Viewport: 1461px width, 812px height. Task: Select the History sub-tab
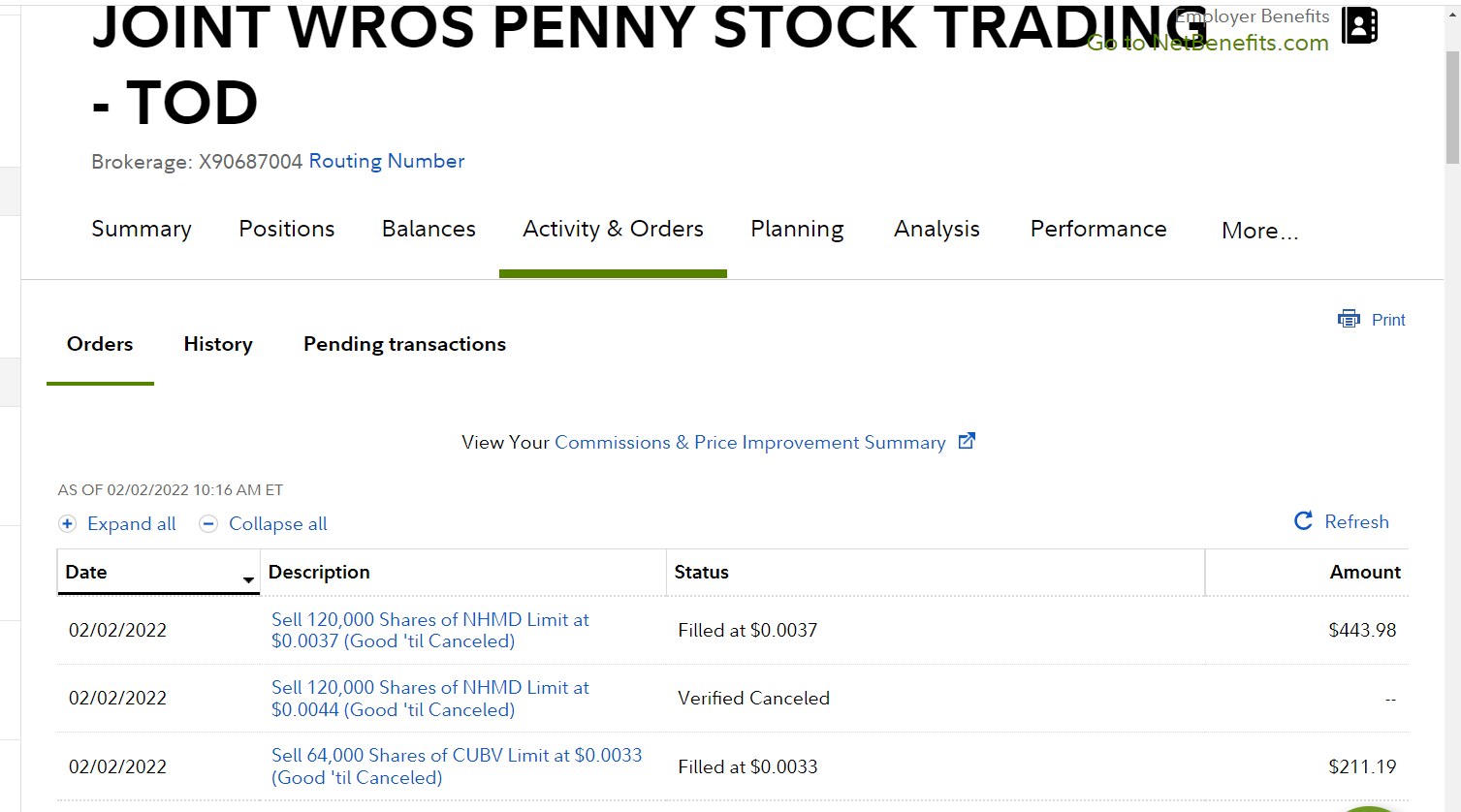click(x=218, y=344)
